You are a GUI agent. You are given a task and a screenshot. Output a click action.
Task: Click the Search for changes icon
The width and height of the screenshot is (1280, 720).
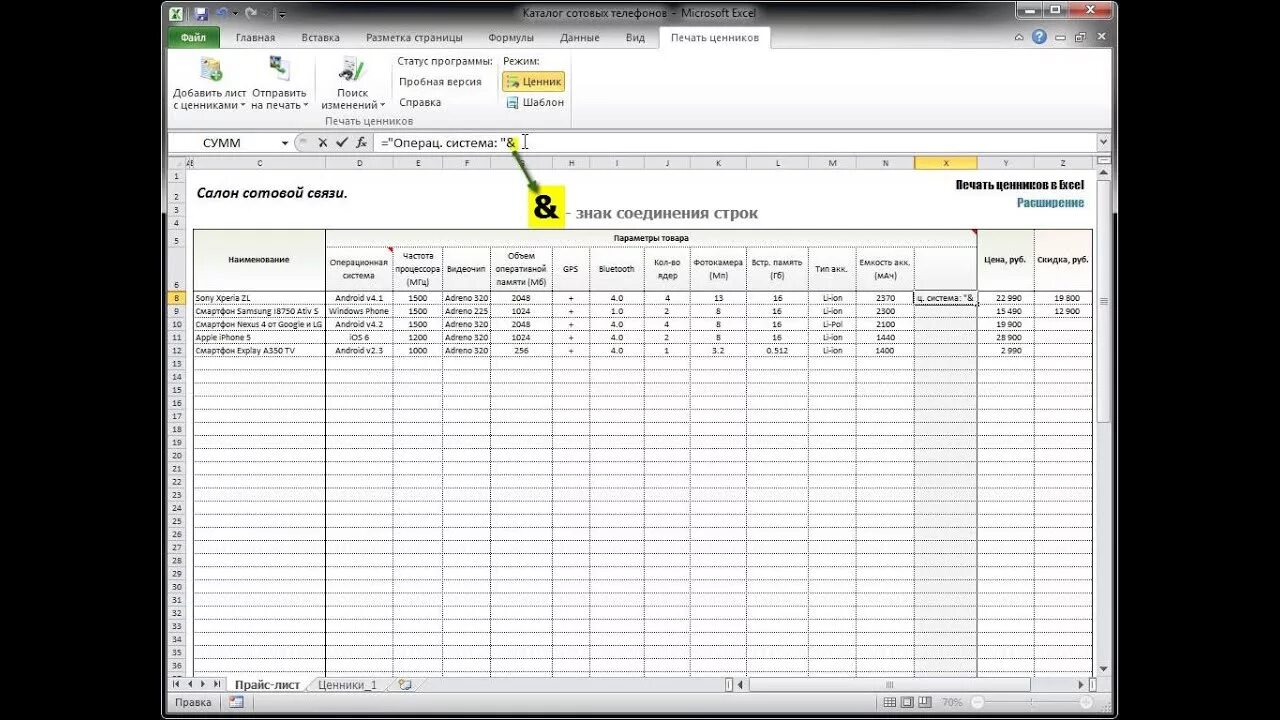351,69
